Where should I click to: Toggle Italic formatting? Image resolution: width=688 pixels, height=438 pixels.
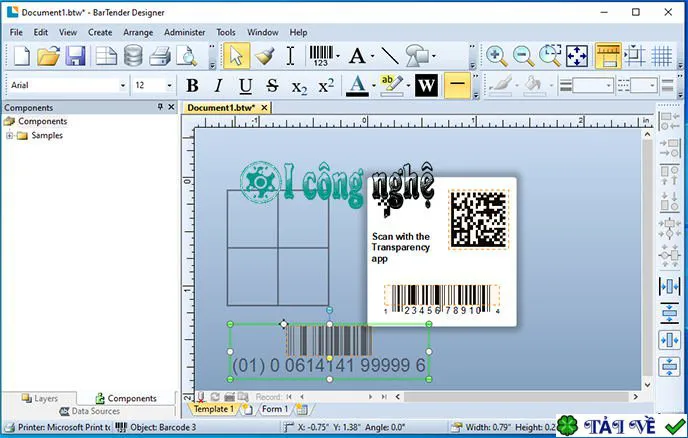[219, 85]
